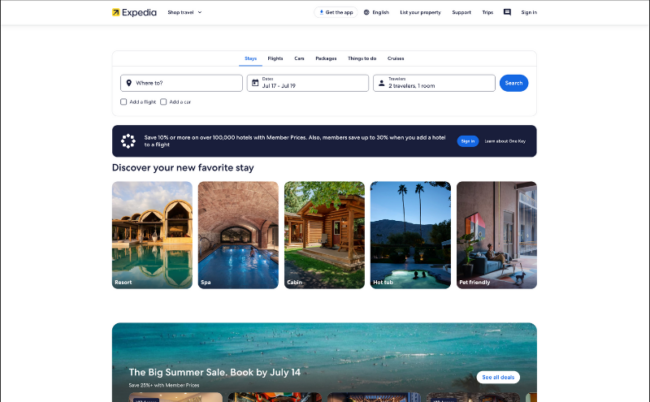The width and height of the screenshot is (650, 402).
Task: Switch to the Flights tab
Action: 275,58
